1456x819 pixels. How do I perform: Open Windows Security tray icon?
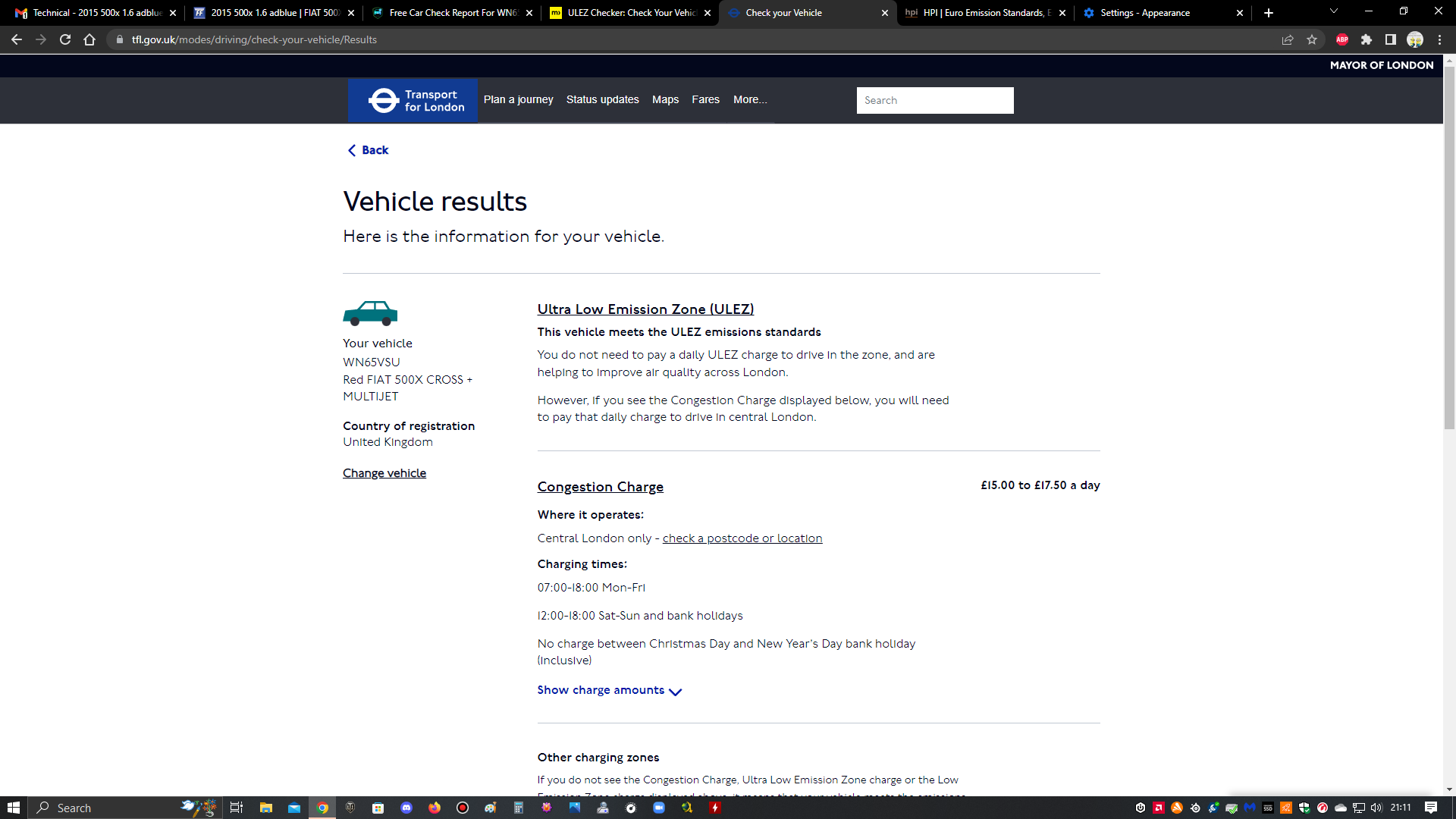coord(1304,808)
